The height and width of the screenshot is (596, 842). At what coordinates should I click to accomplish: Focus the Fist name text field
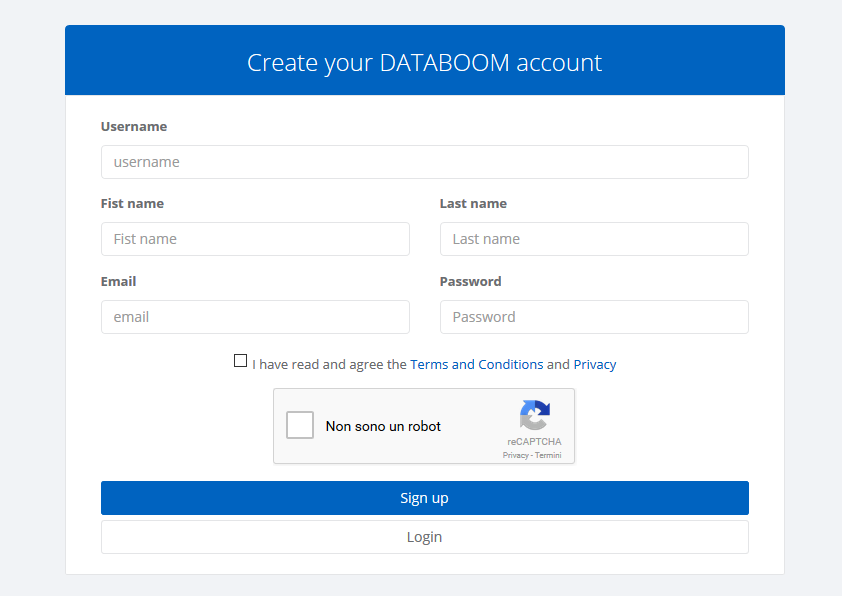[255, 239]
